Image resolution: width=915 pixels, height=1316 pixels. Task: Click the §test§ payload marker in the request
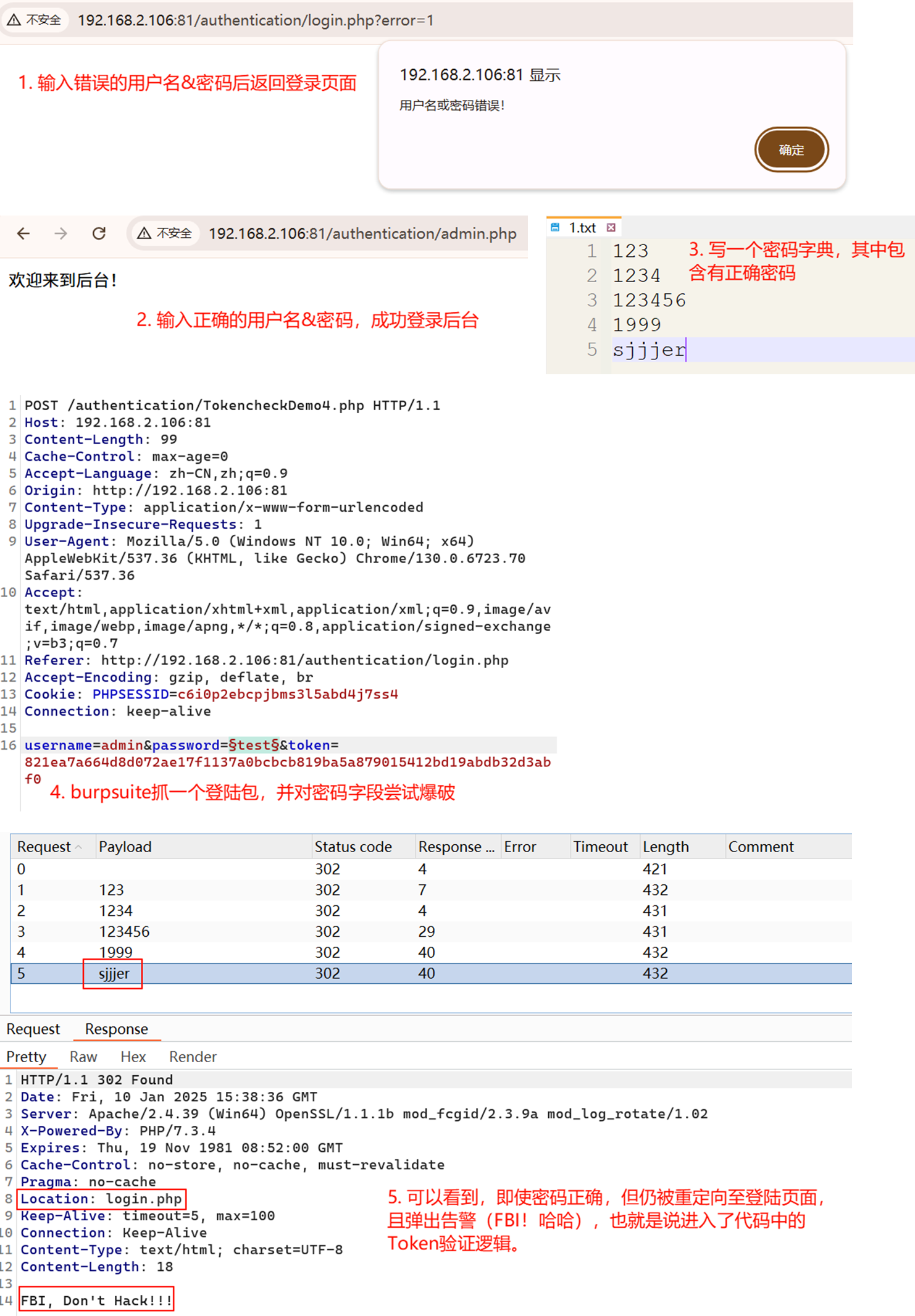254,745
